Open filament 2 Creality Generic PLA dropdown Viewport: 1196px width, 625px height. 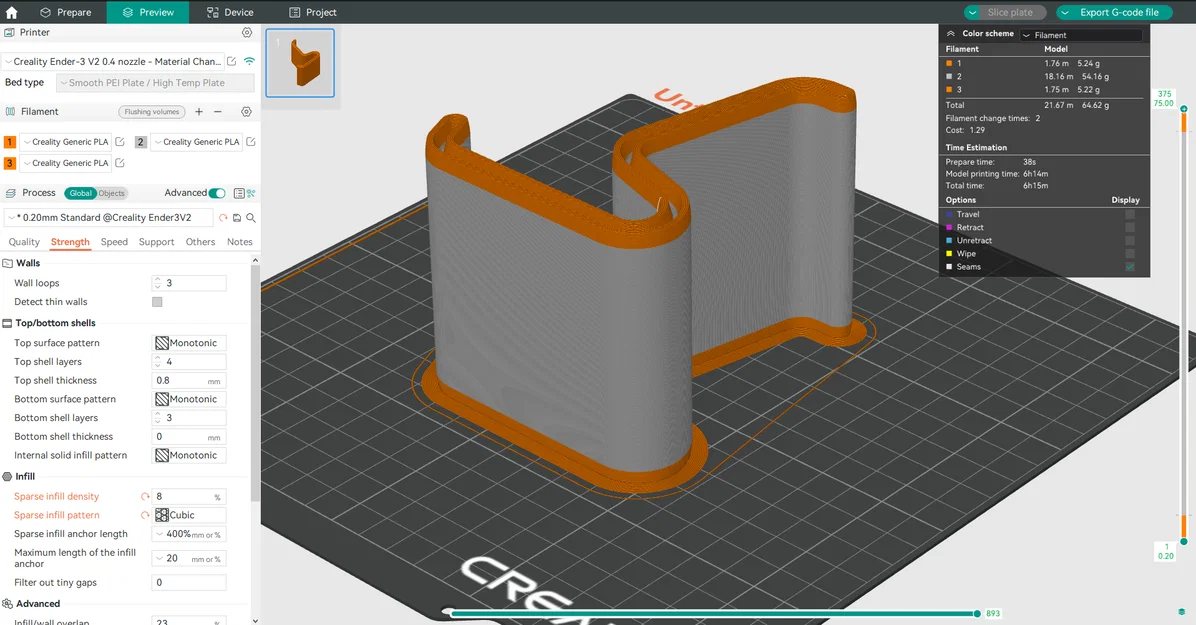197,142
